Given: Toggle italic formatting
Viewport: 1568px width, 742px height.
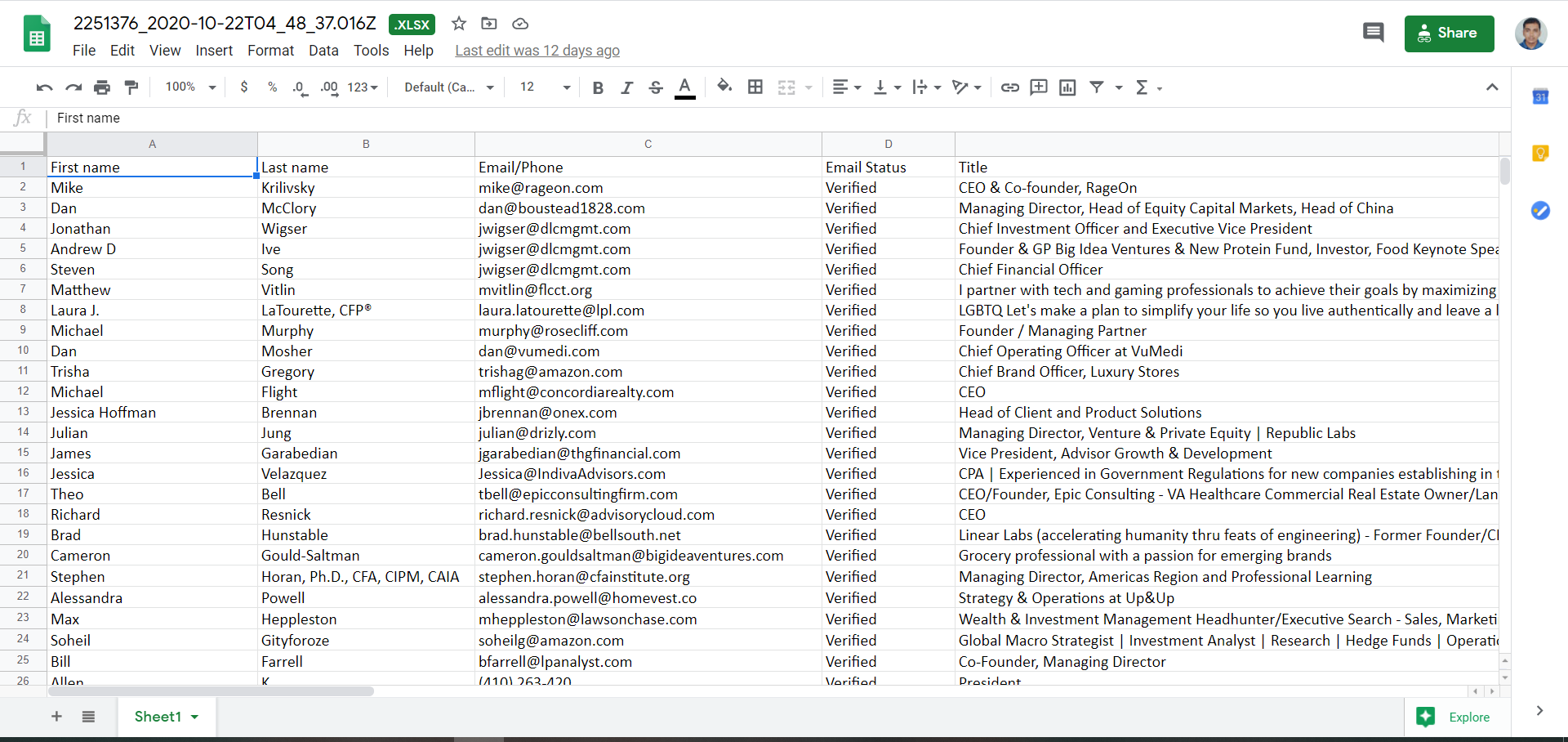Looking at the screenshot, I should coord(626,87).
